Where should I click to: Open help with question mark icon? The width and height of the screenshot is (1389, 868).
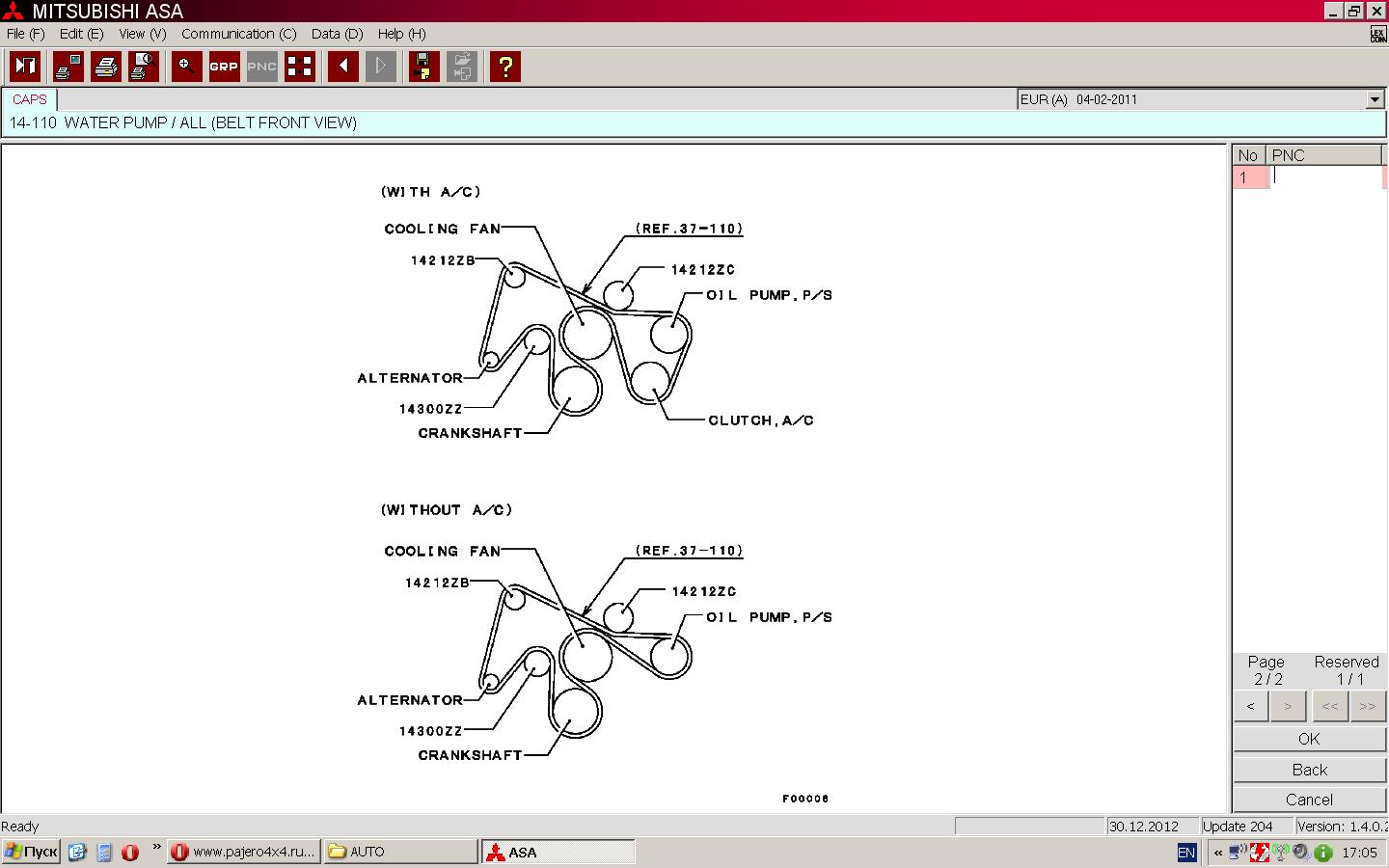(504, 67)
